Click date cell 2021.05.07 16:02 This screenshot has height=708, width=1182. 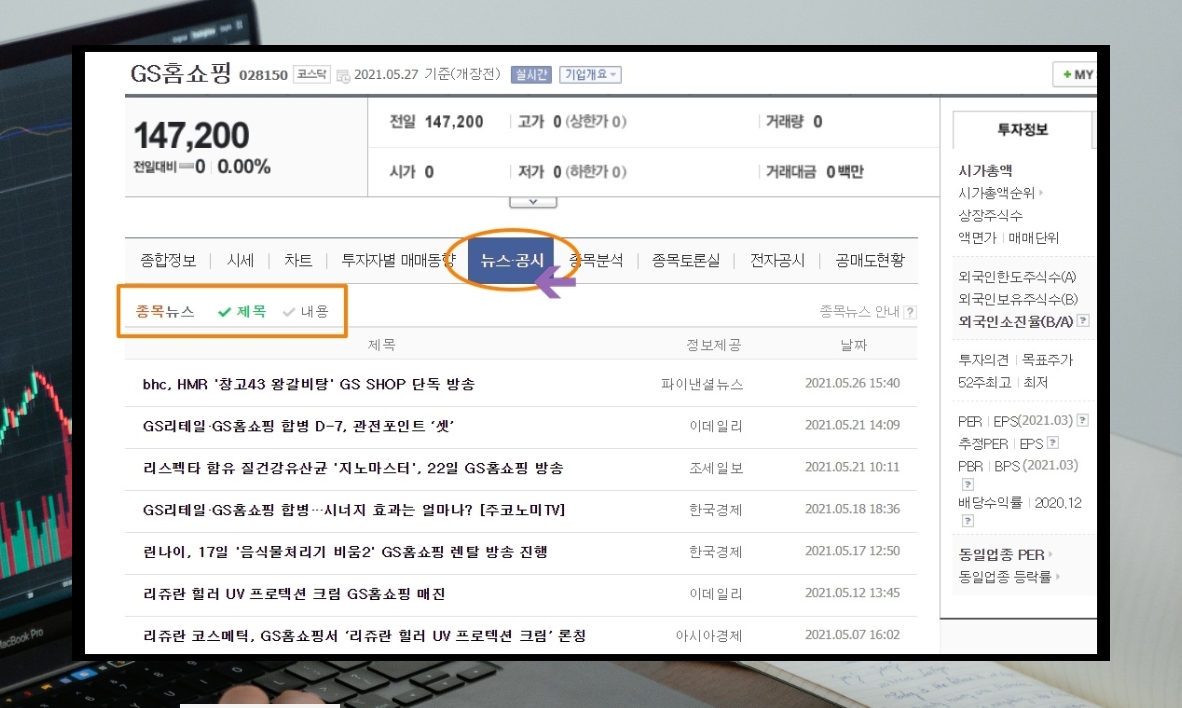853,635
